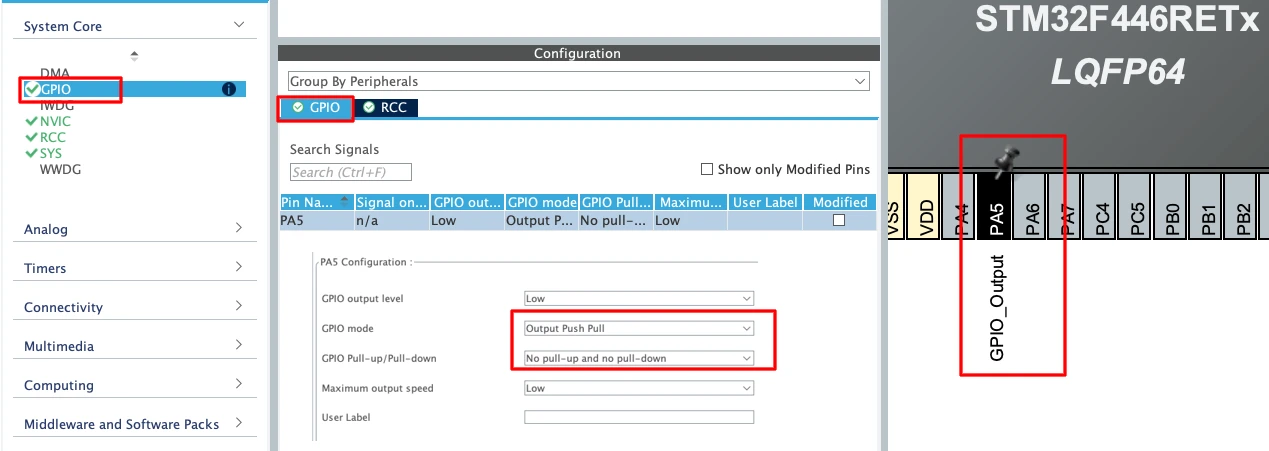1269x451 pixels.
Task: Open the GPIO mode dropdown
Action: click(639, 328)
